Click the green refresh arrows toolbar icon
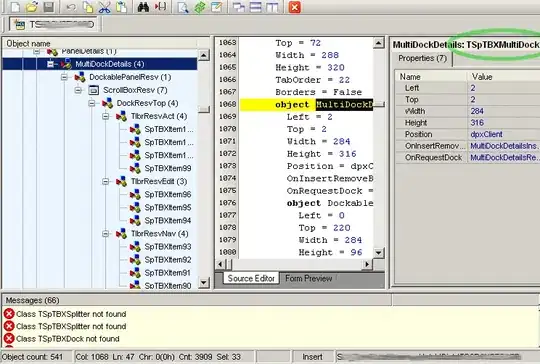The height and width of the screenshot is (364, 540). coord(200,7)
